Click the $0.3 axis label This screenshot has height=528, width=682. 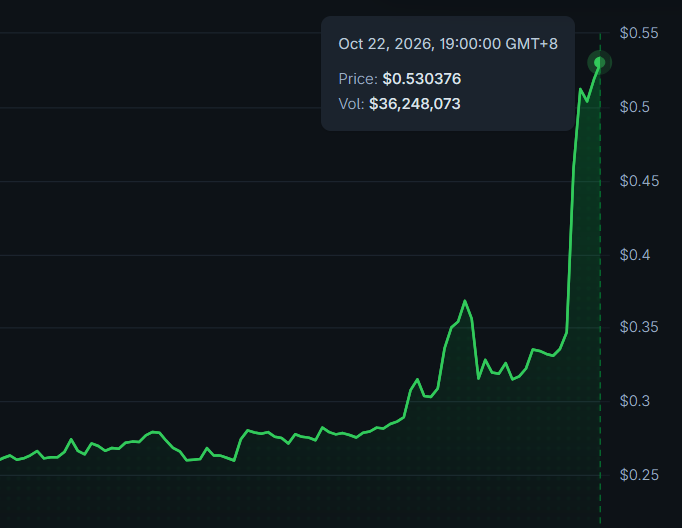[x=635, y=401]
